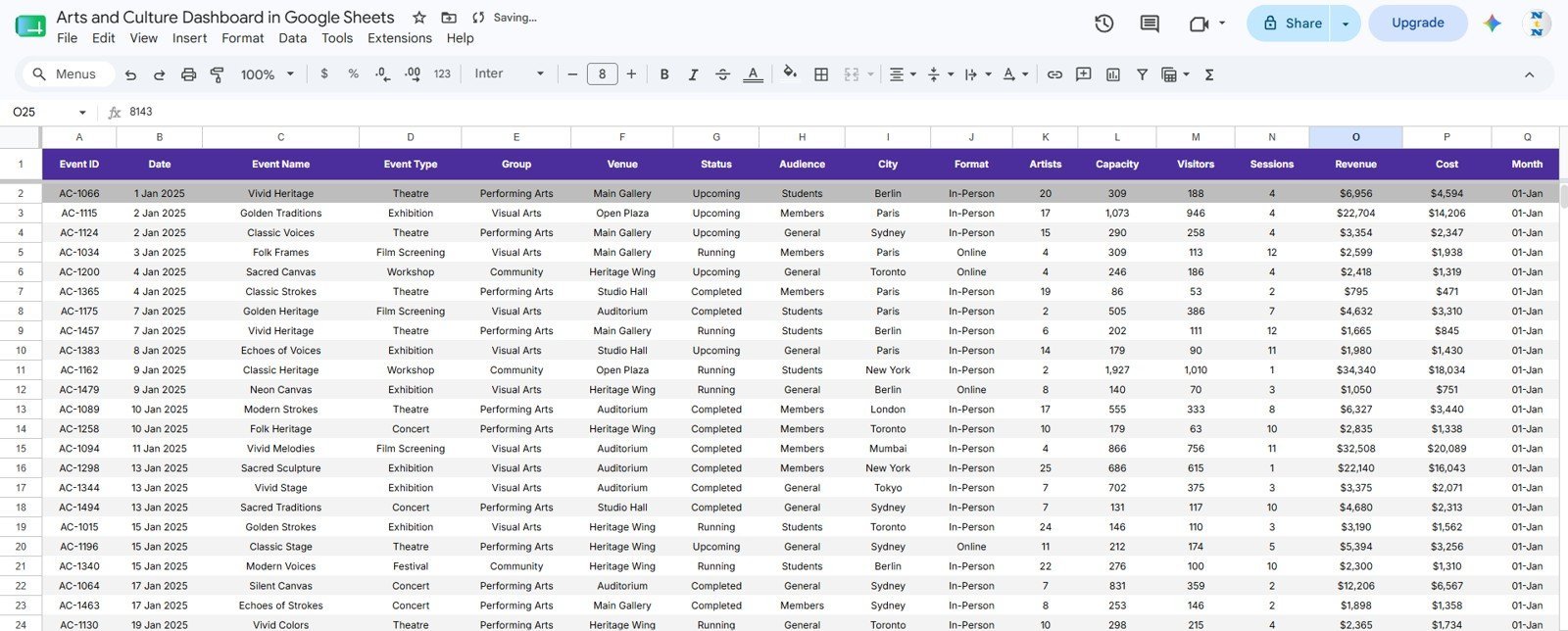Click the Print icon
1568x631 pixels.
pyautogui.click(x=188, y=74)
